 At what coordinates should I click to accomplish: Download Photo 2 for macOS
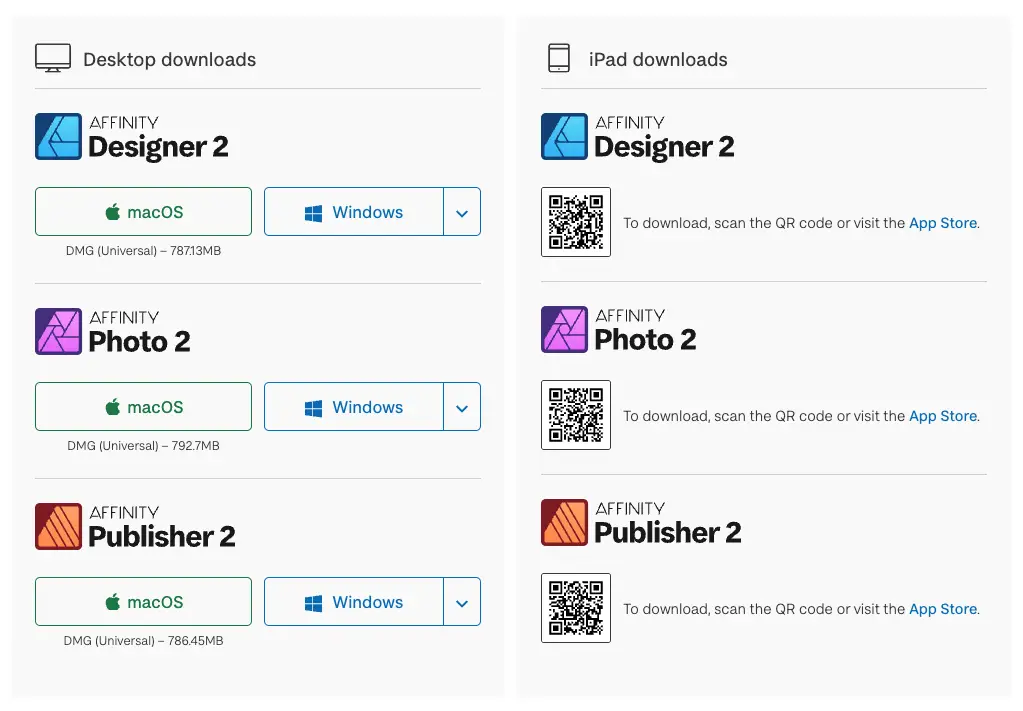[x=144, y=406]
